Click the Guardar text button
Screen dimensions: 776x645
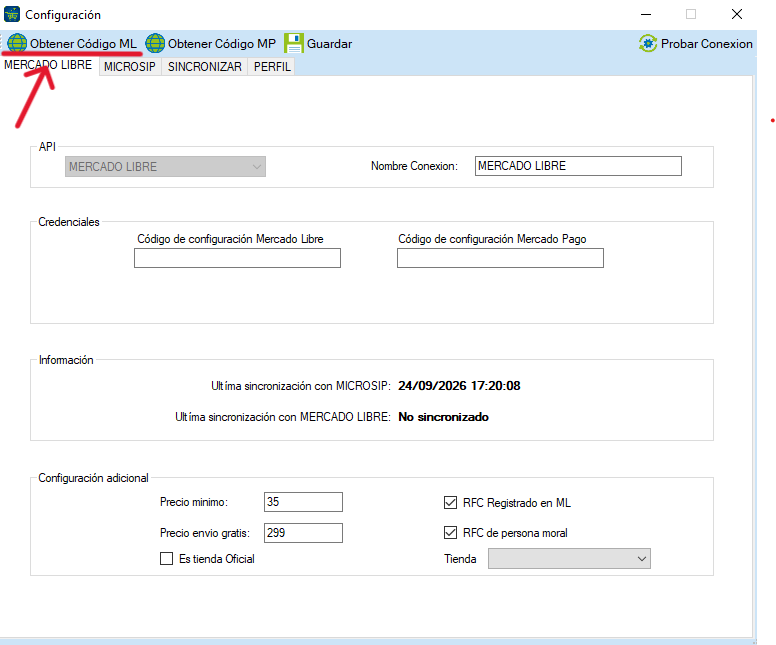tap(329, 44)
